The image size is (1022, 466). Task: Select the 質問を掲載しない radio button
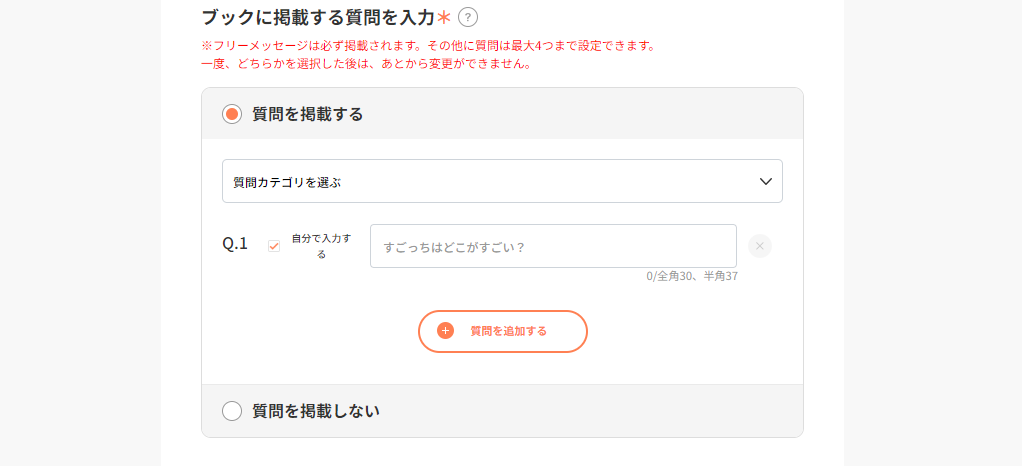click(x=232, y=411)
